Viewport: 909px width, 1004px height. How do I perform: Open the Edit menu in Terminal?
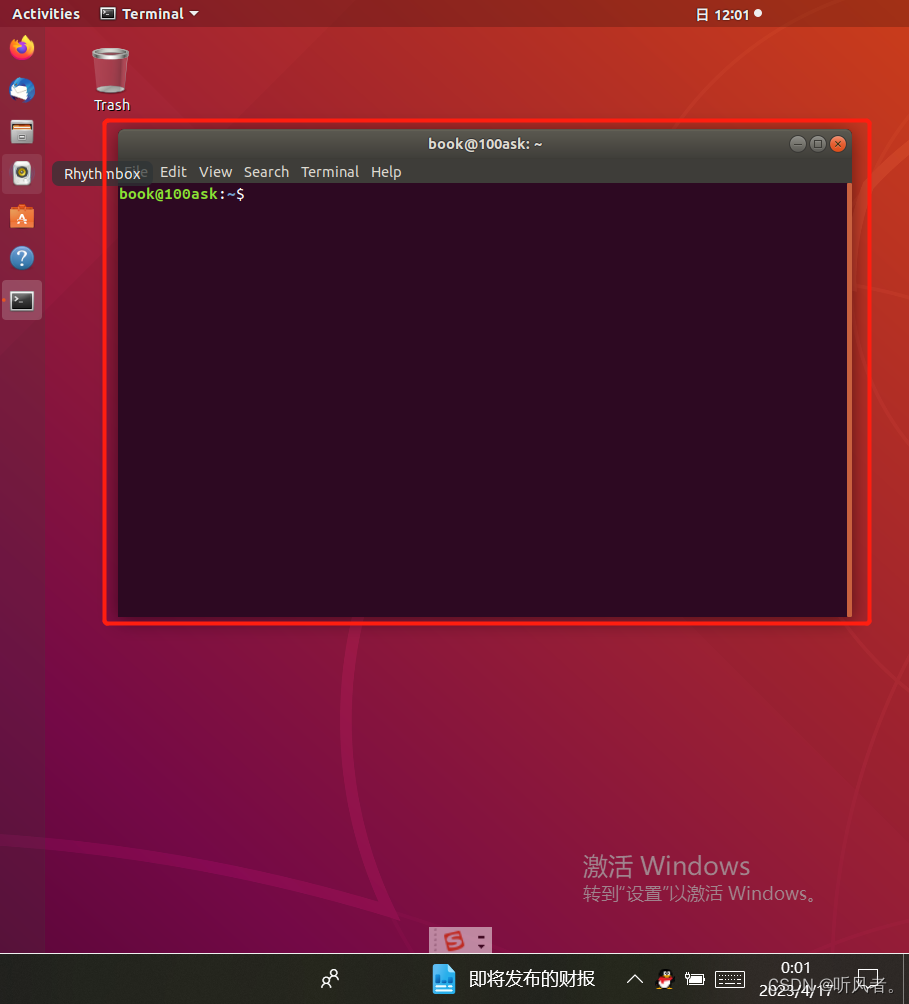coord(172,171)
